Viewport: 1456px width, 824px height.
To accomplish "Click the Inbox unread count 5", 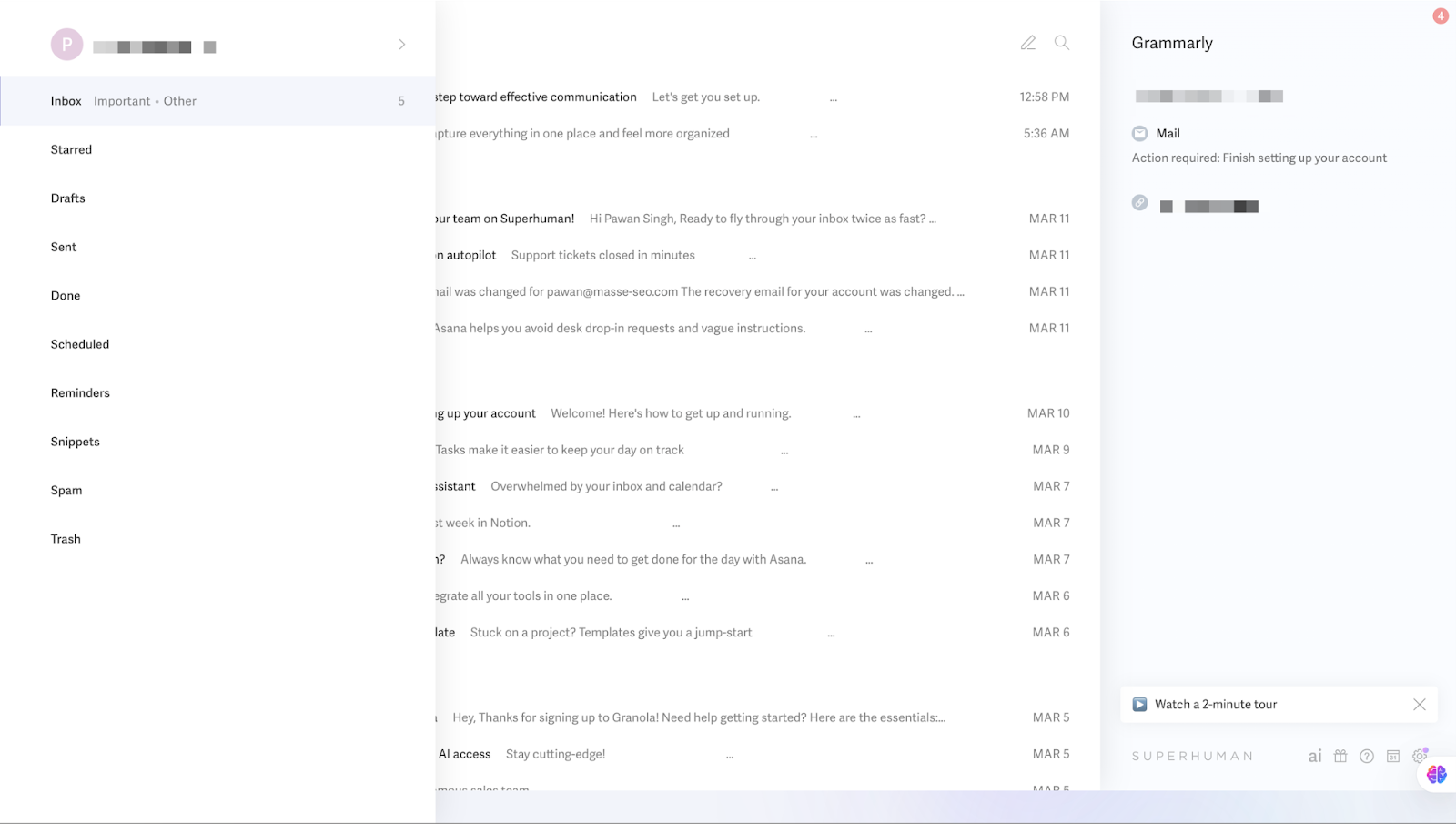I will (401, 101).
